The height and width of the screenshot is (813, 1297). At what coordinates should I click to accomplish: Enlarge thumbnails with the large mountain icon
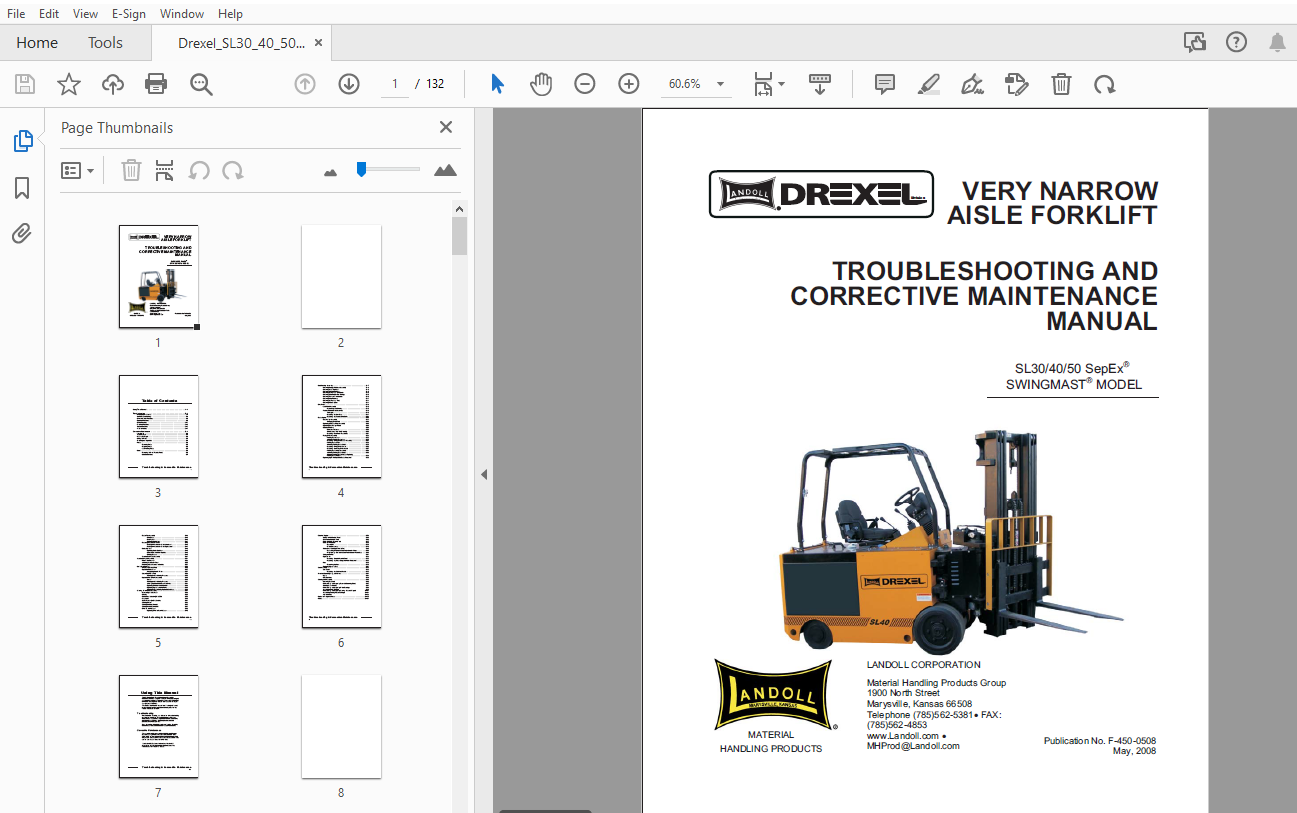click(x=446, y=170)
